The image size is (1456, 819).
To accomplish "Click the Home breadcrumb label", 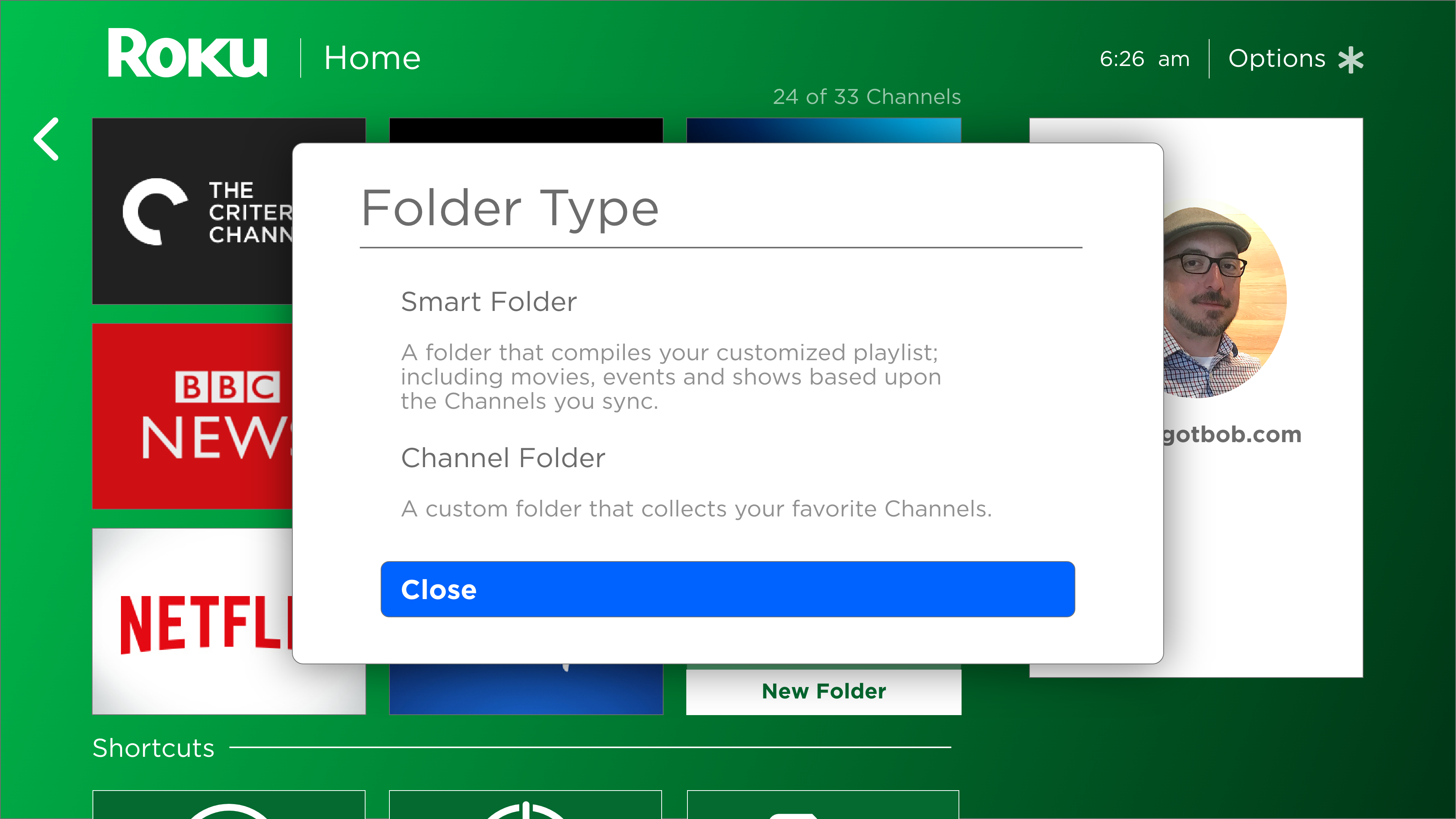I will click(372, 58).
